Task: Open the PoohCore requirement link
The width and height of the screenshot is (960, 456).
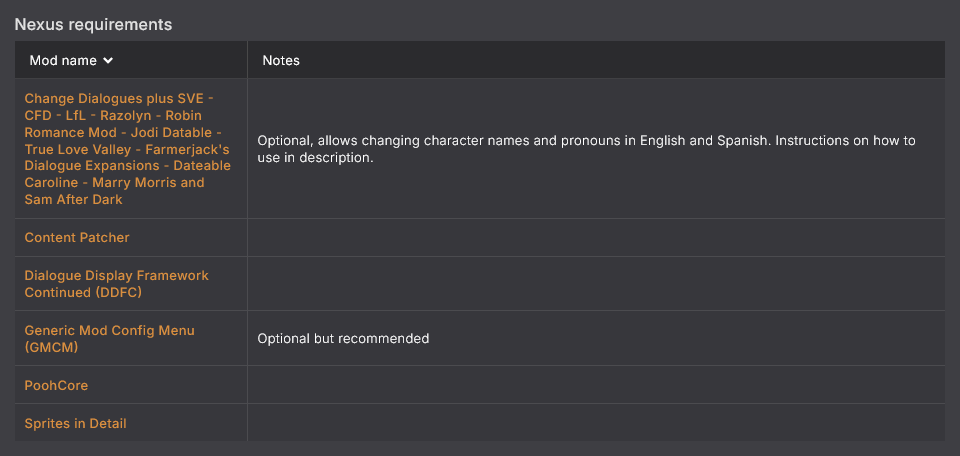Action: point(56,385)
